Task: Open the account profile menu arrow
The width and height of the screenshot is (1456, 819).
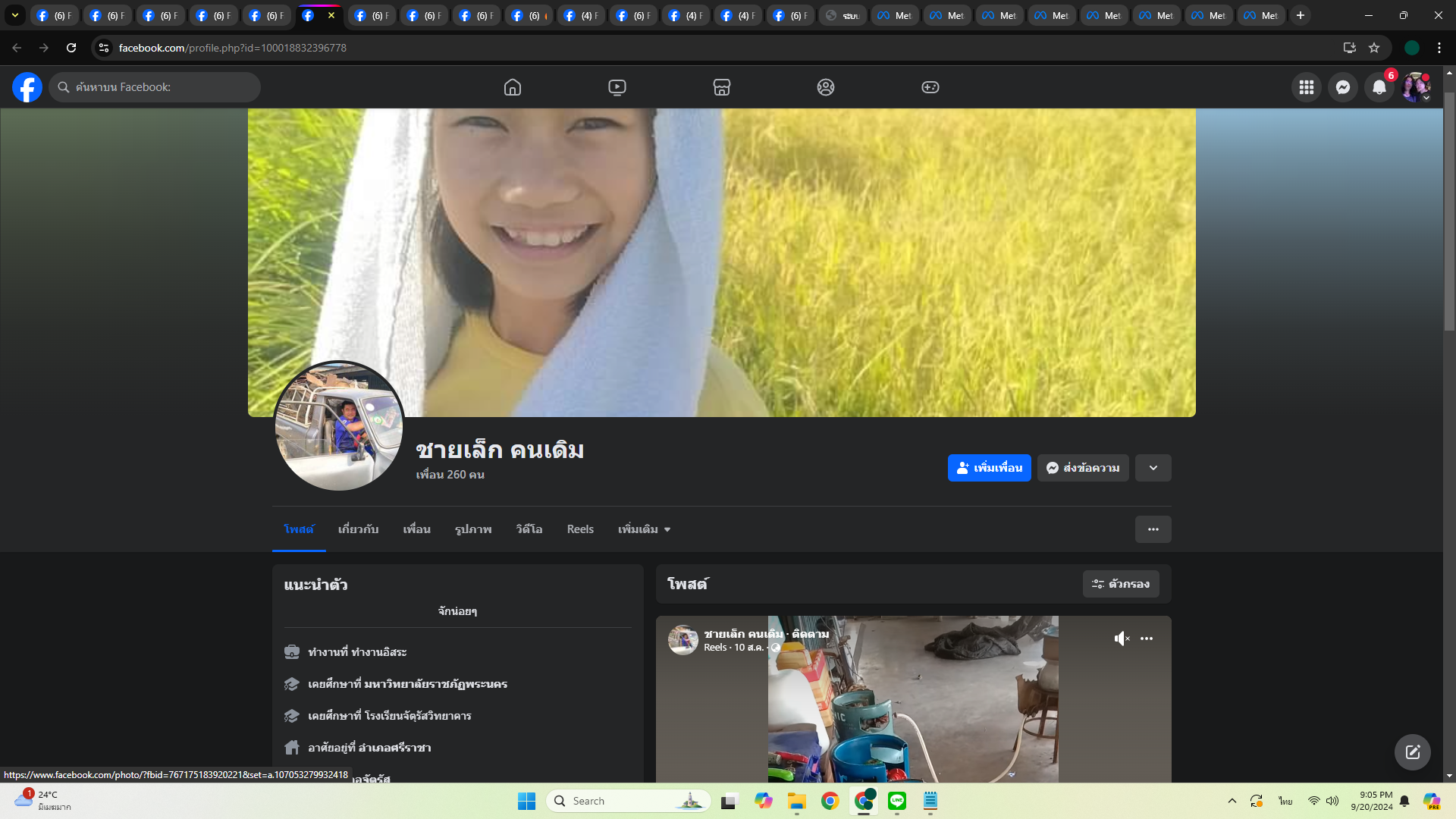Action: [x=1426, y=98]
